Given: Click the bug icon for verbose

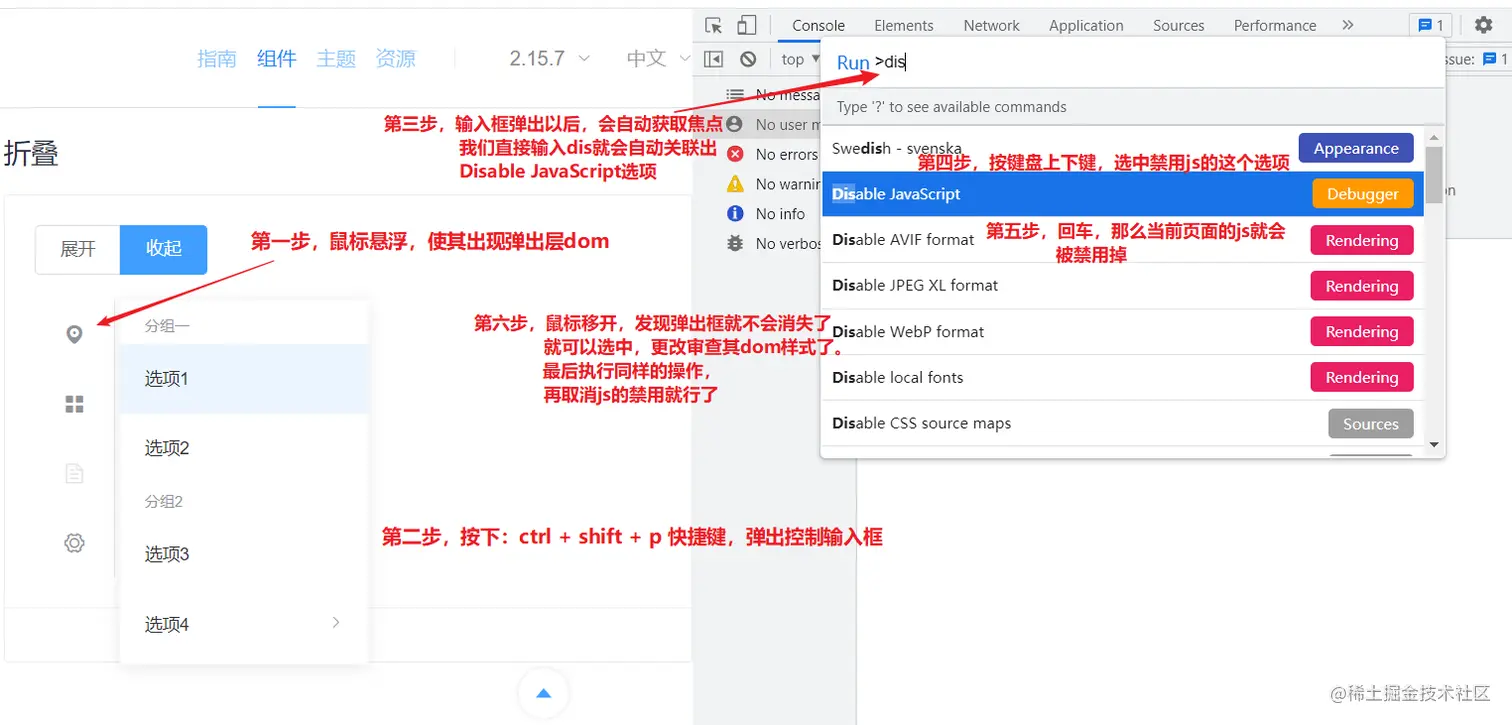Looking at the screenshot, I should point(735,243).
